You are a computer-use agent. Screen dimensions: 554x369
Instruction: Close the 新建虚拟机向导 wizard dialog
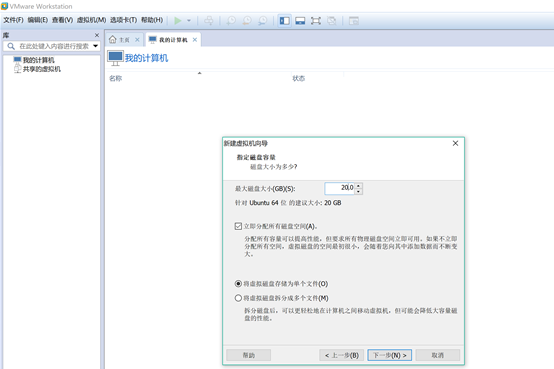tap(455, 143)
